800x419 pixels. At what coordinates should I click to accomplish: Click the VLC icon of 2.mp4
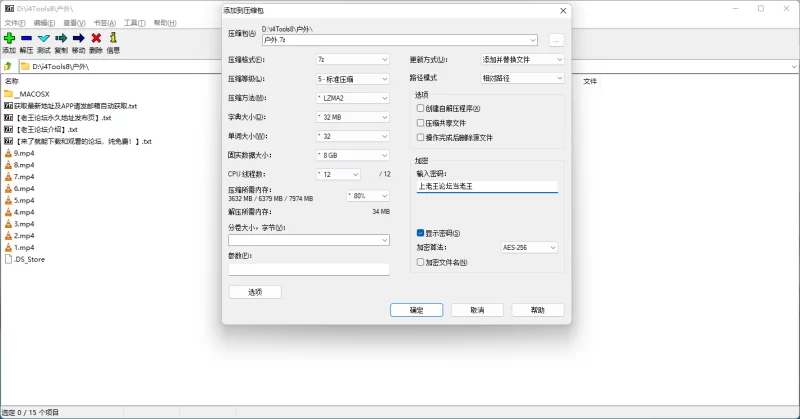click(8, 236)
